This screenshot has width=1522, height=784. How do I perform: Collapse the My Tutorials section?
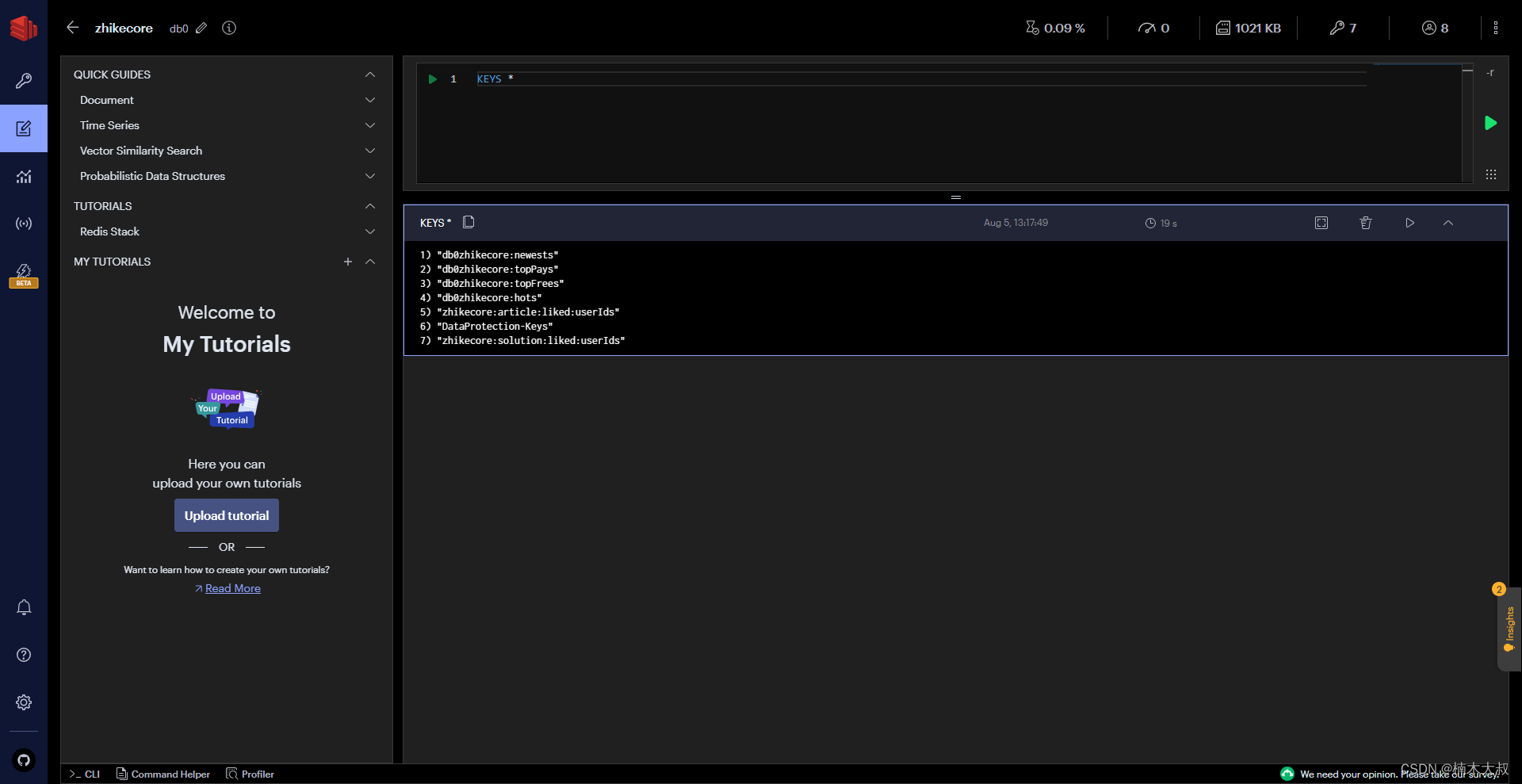[370, 262]
